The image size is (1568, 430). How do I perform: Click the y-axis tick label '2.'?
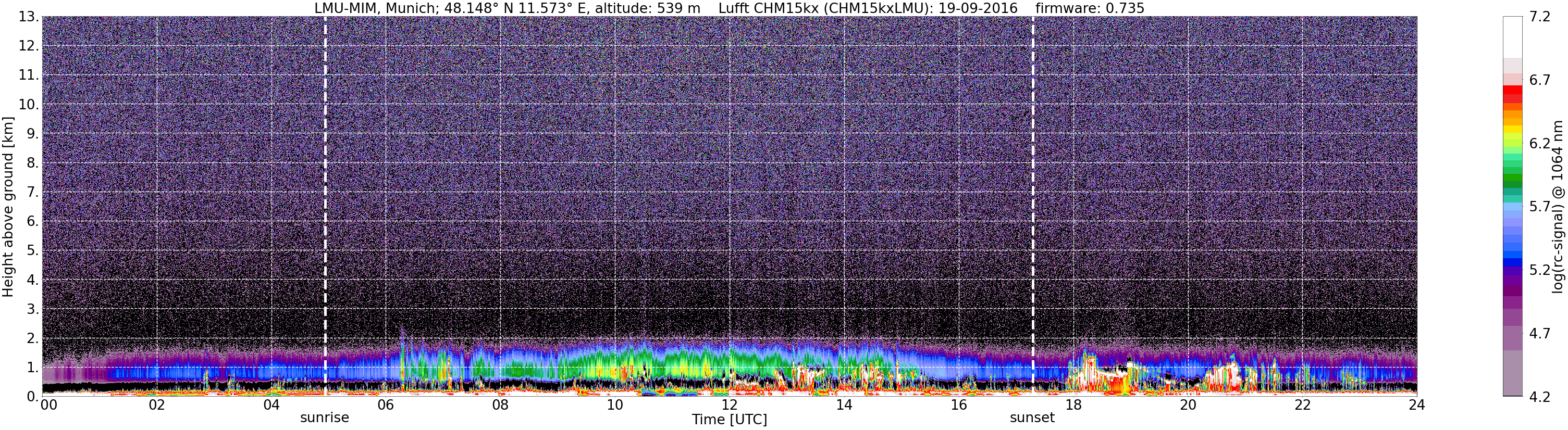(32, 338)
